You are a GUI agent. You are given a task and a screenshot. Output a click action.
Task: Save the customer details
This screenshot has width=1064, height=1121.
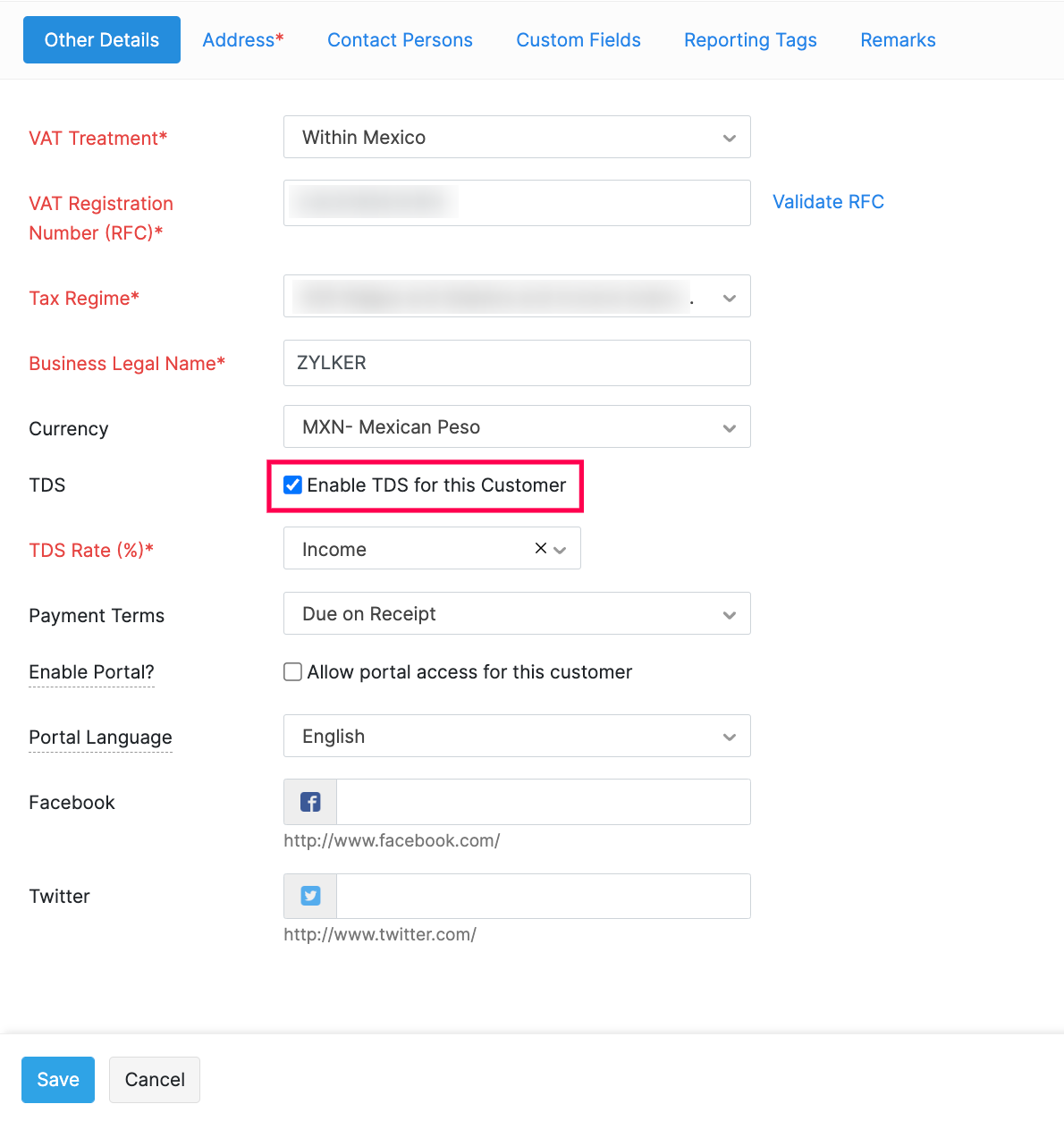57,1079
